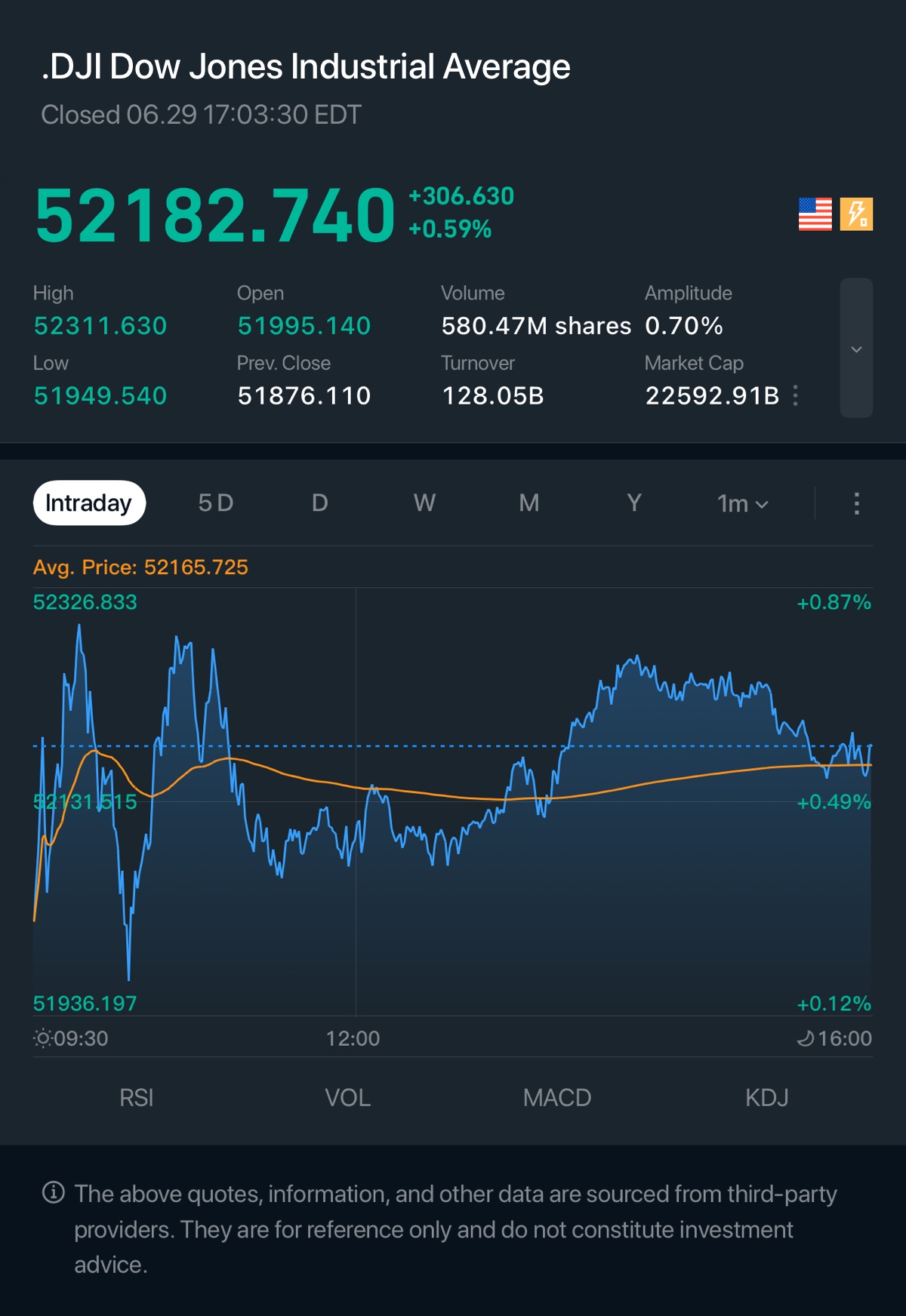Tap the +0.49% axis label
This screenshot has height=1316, width=906.
pyautogui.click(x=834, y=802)
